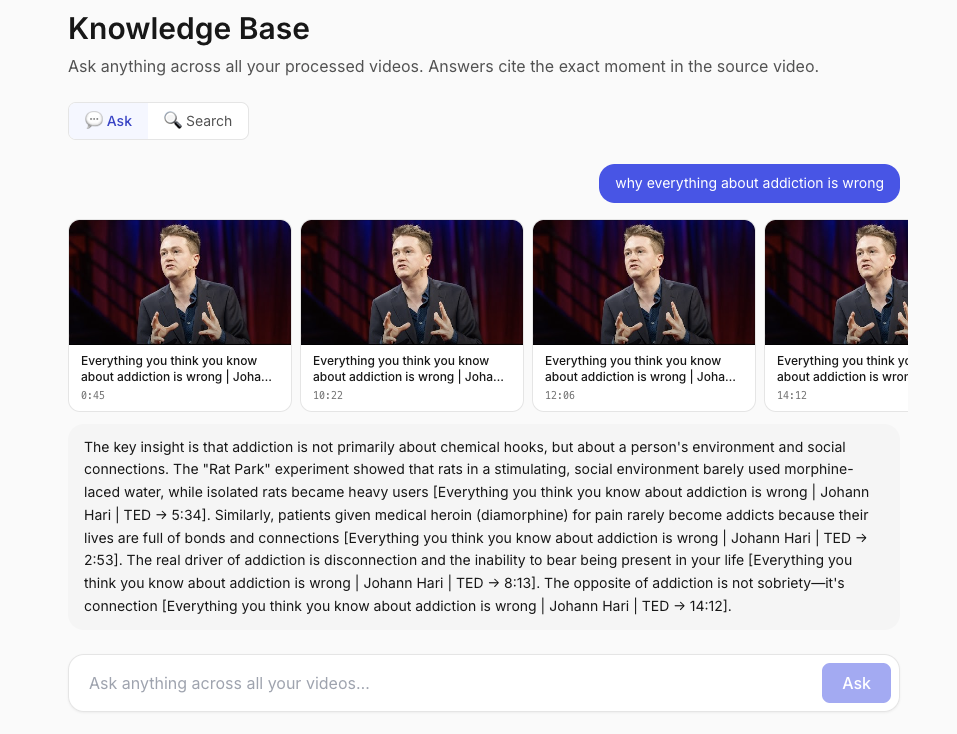The image size is (957, 734).
Task: Click the magnifying glass icon on Search
Action: point(173,120)
